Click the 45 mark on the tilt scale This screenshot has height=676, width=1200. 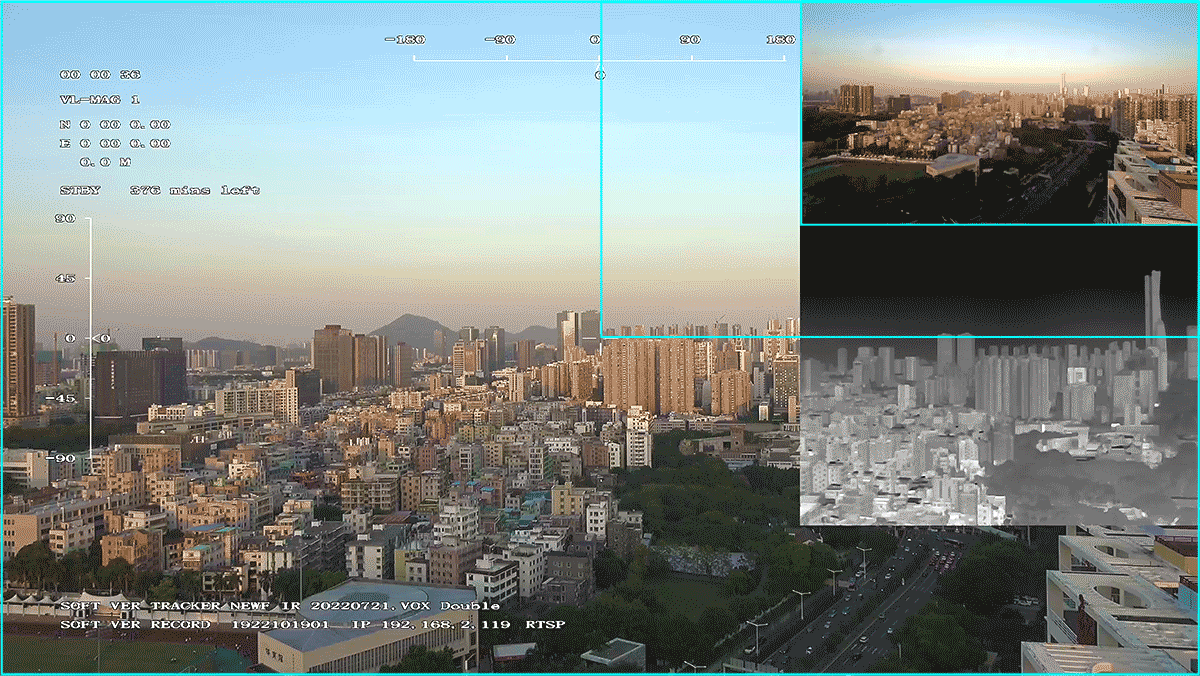point(65,278)
